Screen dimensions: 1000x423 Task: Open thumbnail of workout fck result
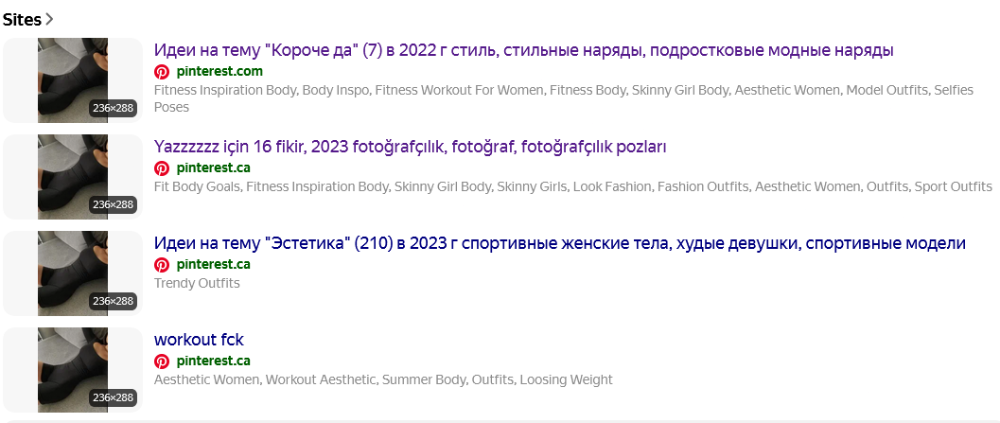pyautogui.click(x=73, y=370)
